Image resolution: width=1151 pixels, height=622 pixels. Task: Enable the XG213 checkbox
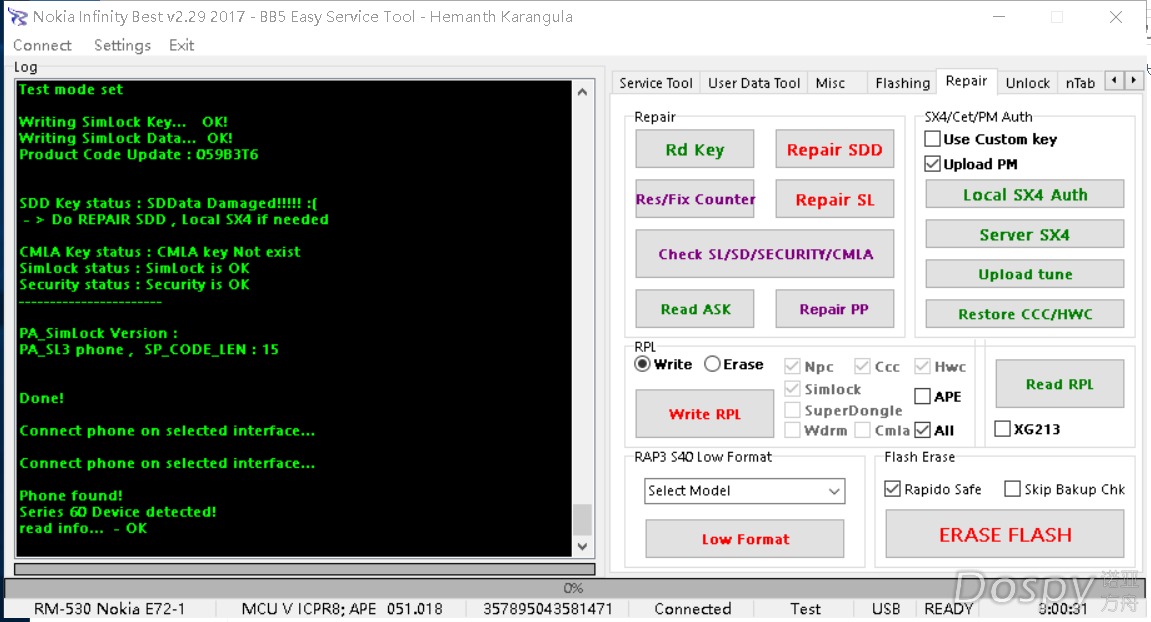click(1002, 429)
